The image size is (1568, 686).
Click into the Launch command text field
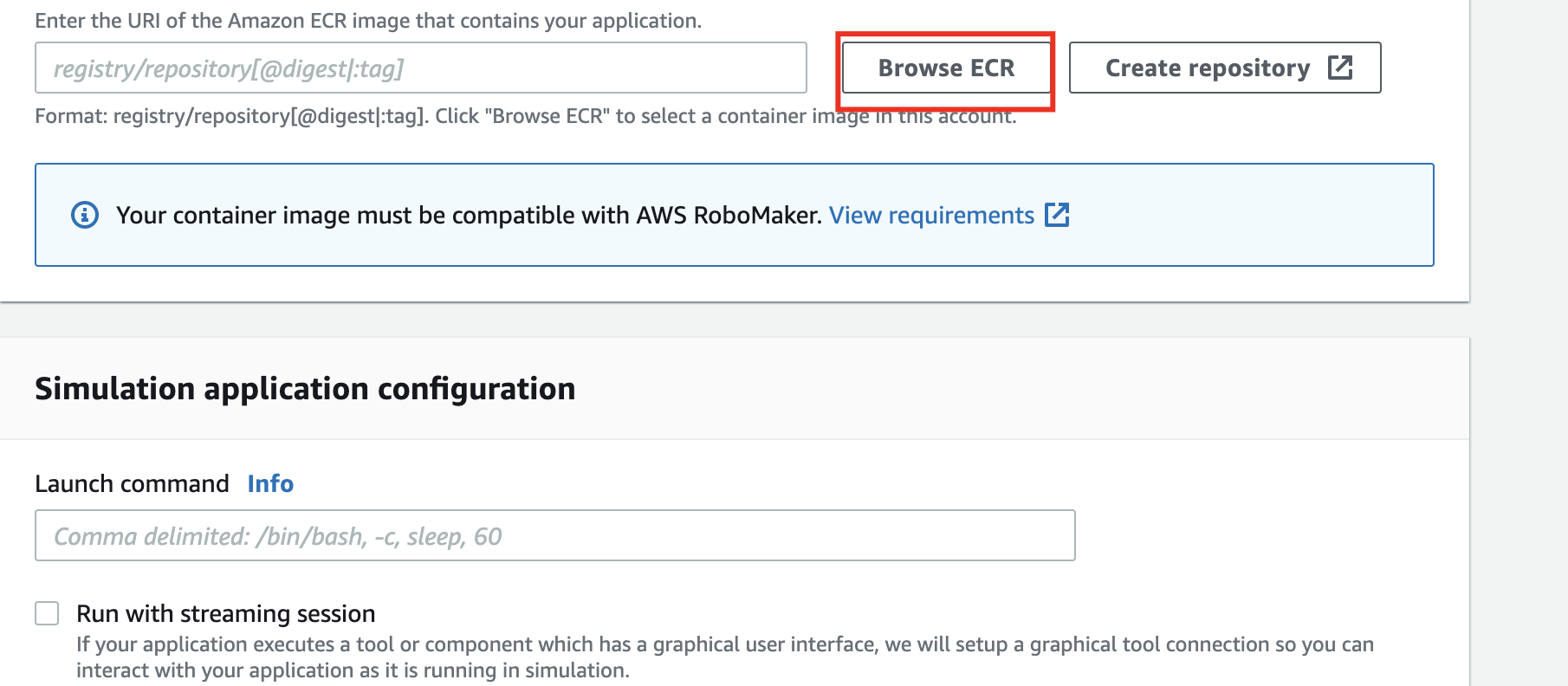(x=554, y=535)
